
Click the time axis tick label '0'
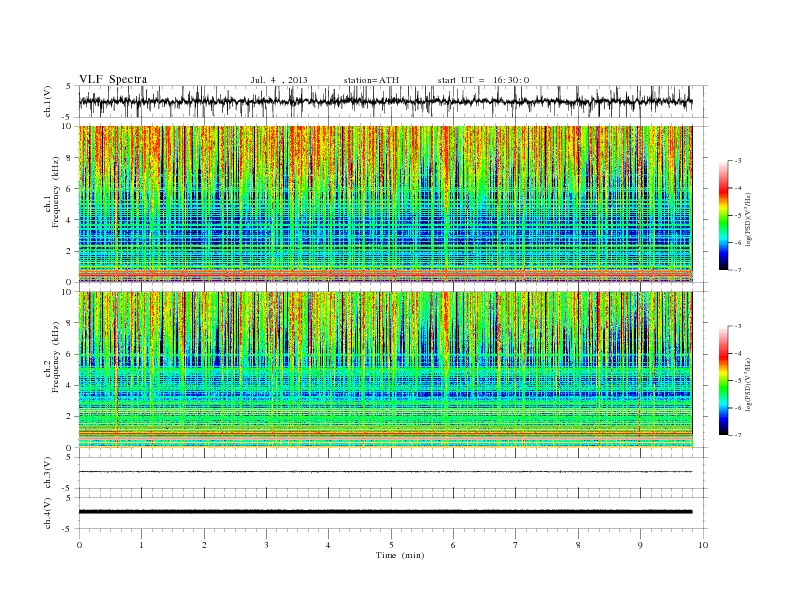pos(79,545)
